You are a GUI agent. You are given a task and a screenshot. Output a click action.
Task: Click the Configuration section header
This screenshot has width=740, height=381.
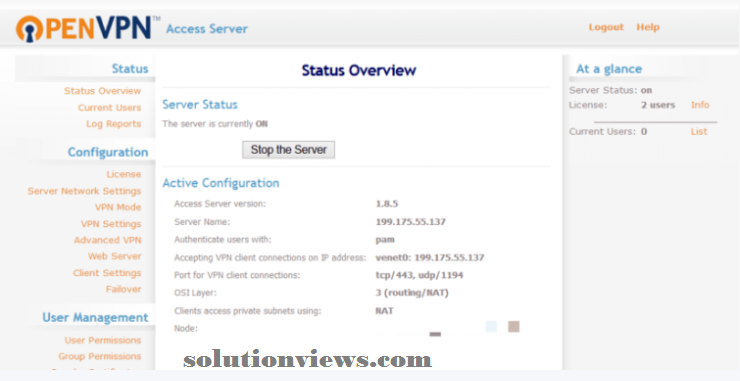coord(108,152)
